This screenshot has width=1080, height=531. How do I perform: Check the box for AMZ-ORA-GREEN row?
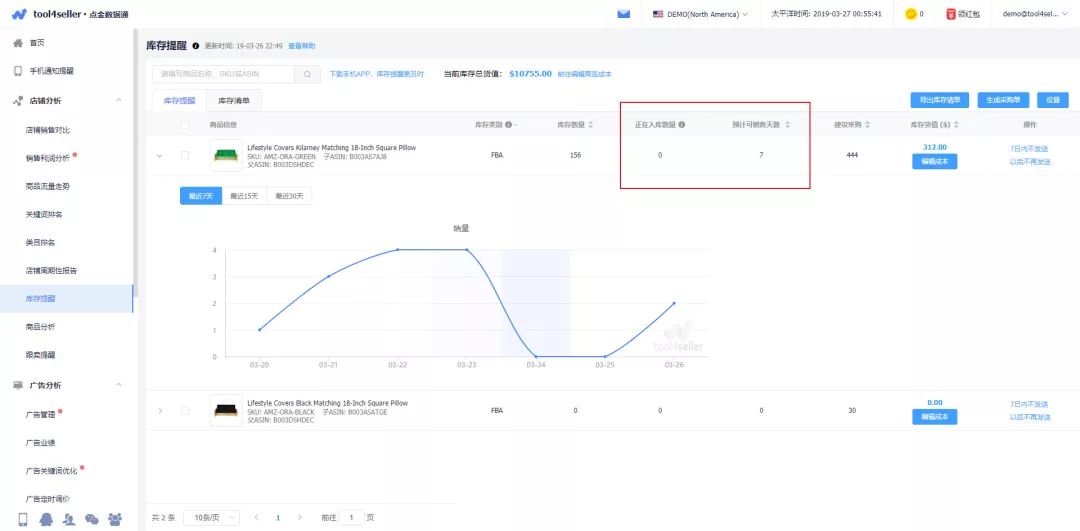[185, 156]
